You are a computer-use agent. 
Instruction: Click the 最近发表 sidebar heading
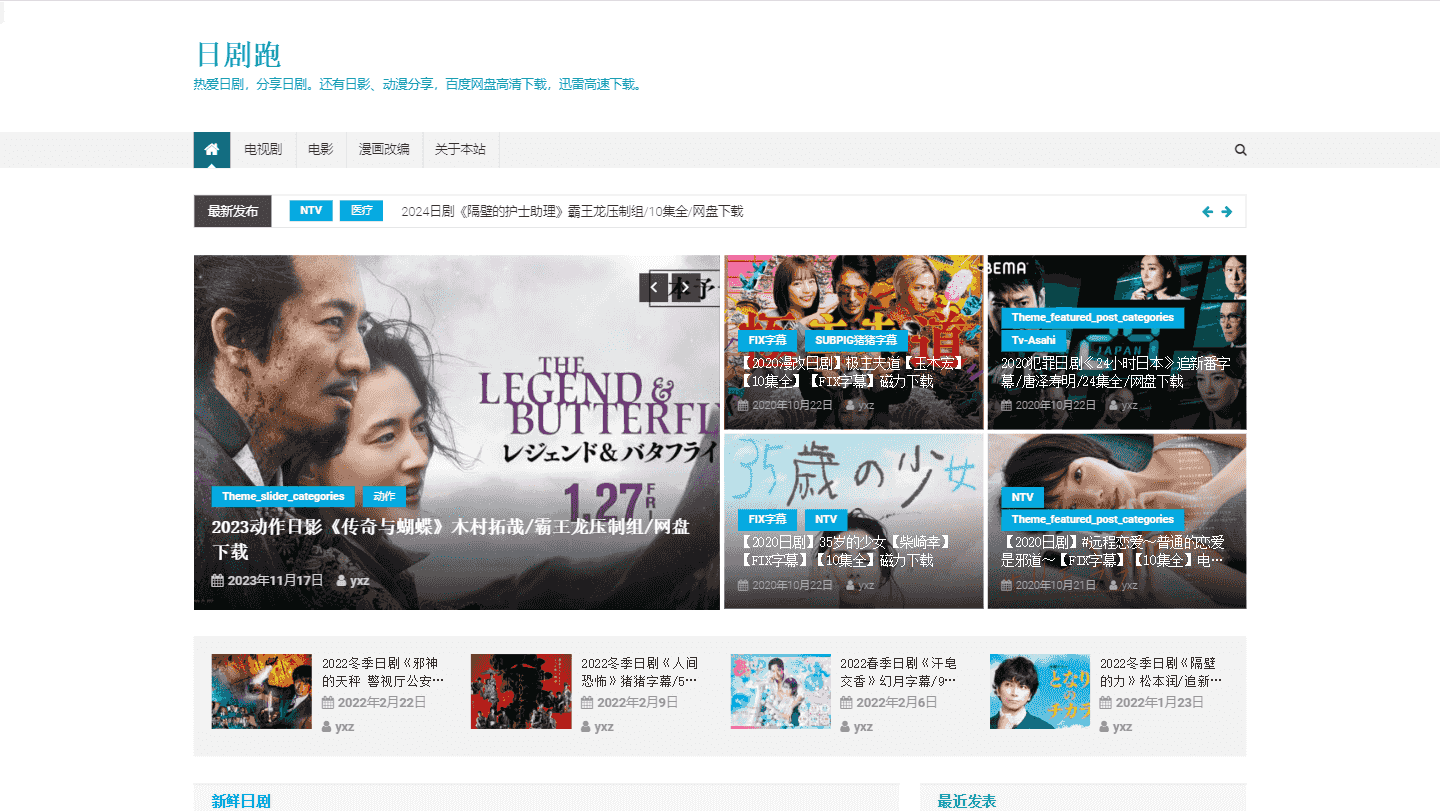click(x=967, y=801)
